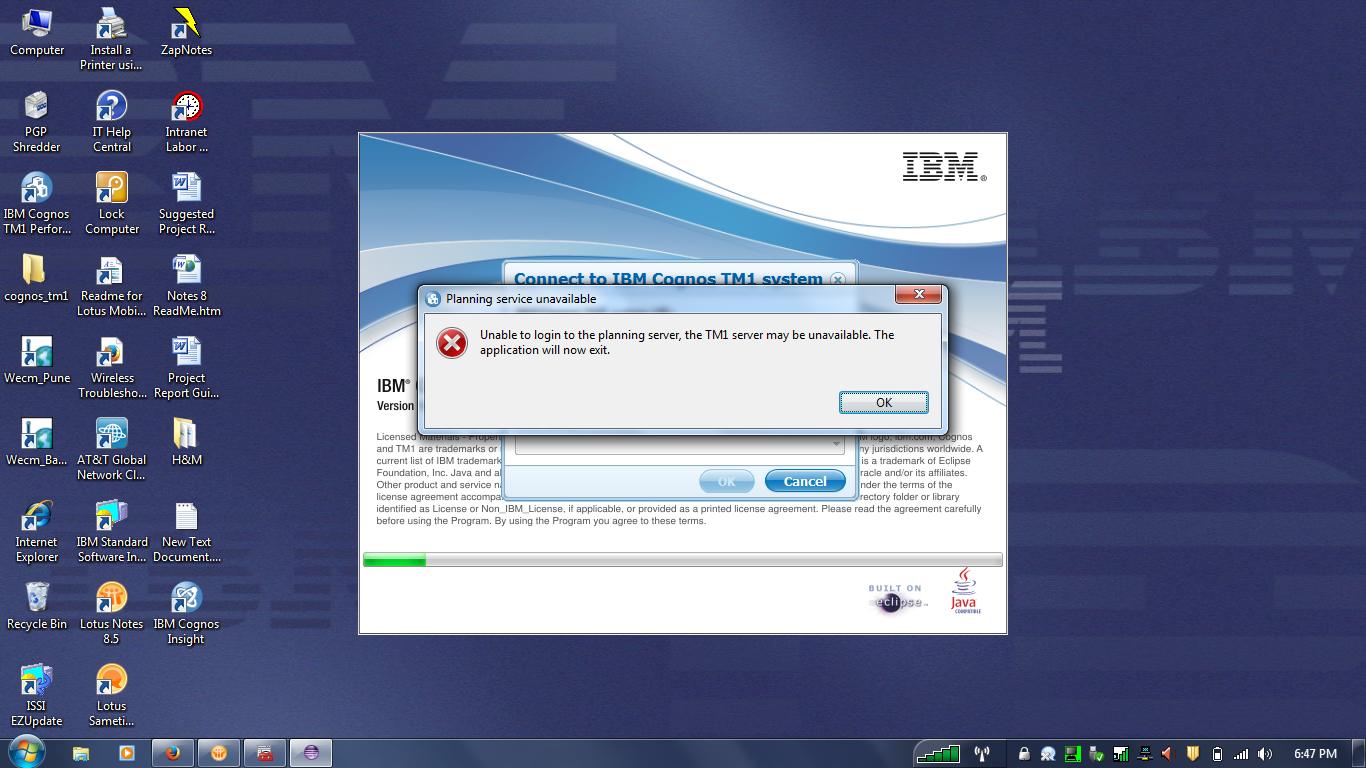This screenshot has height=768, width=1366.
Task: Select the Lotus Notes 8.5 shortcut
Action: (x=111, y=613)
